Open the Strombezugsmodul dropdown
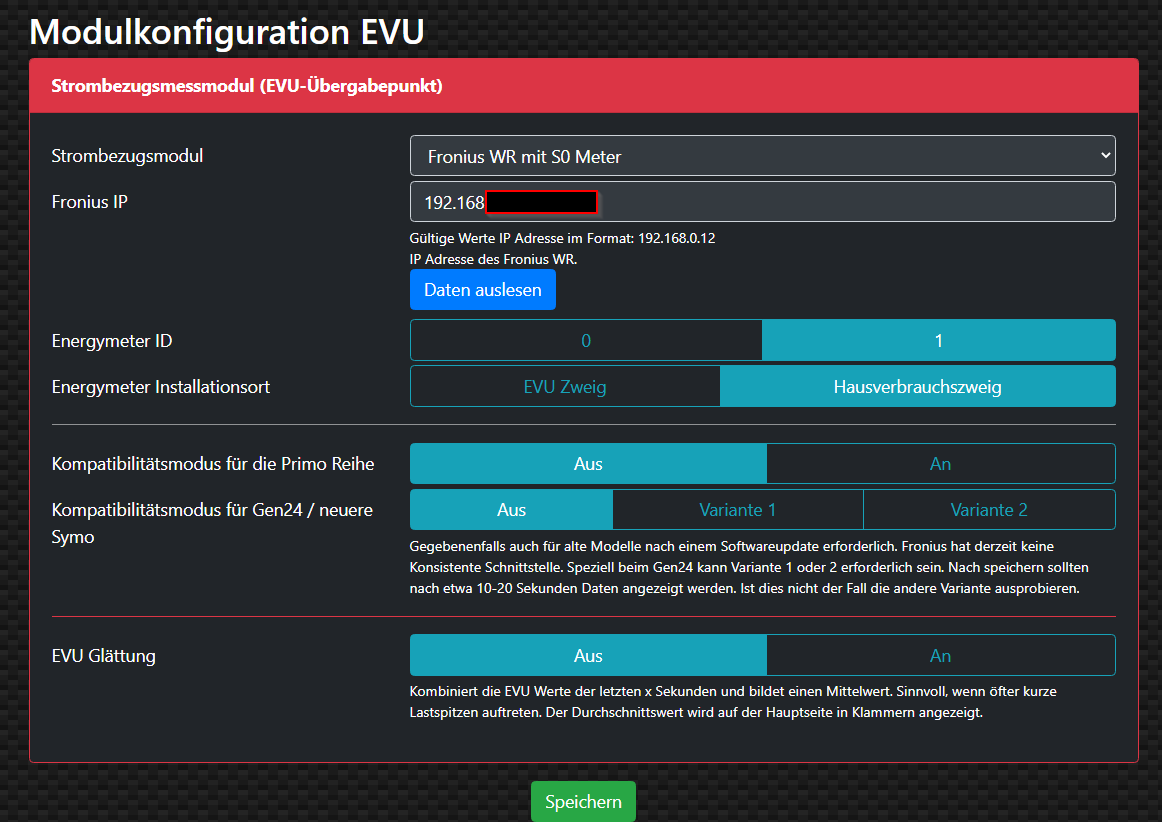 click(762, 156)
